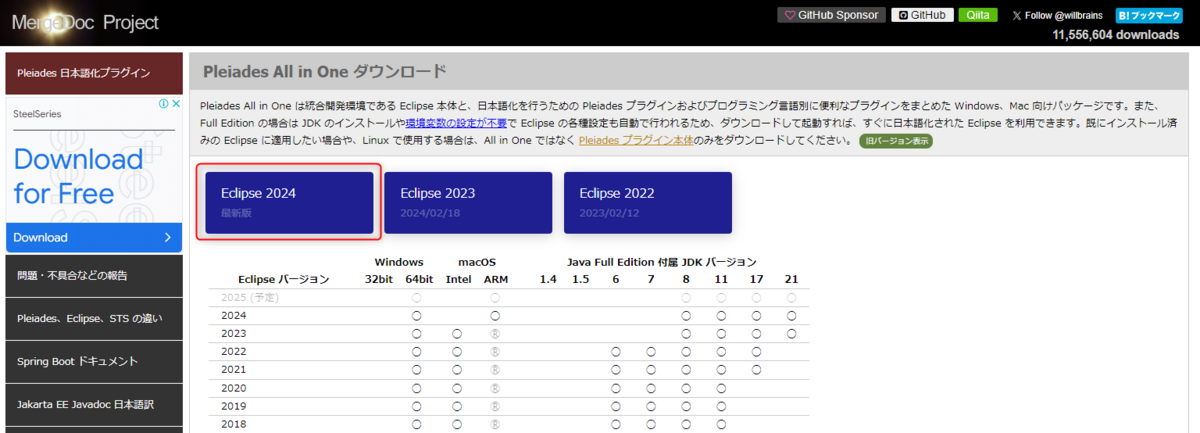This screenshot has height=433, width=1200.
Task: Click the Java Full Edition 付属 JDK バージョン header
Action: 661,261
